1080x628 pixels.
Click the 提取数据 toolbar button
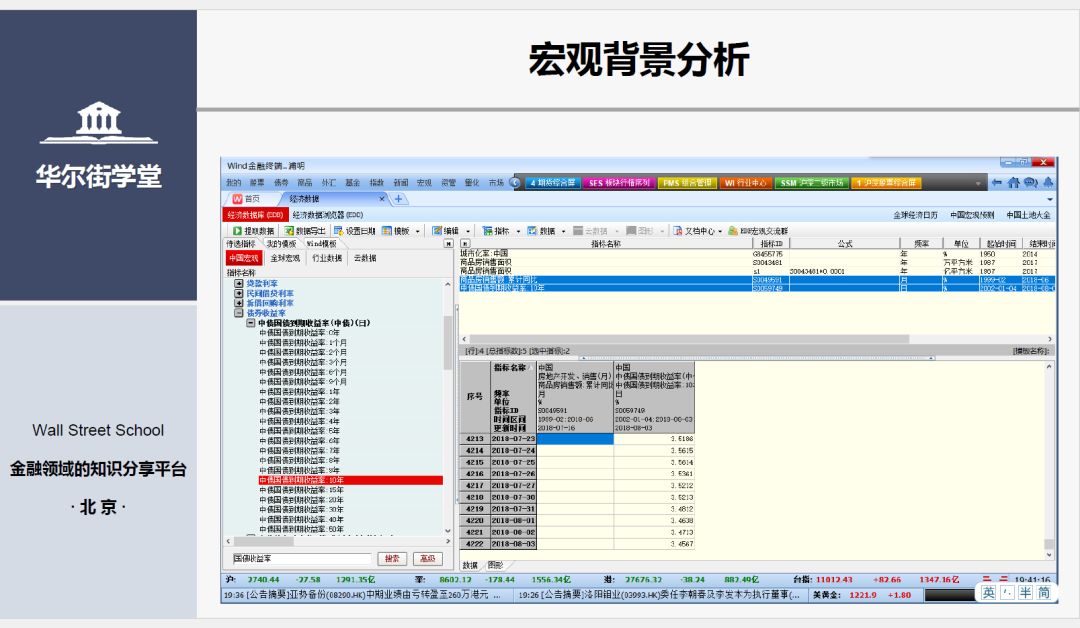point(253,231)
